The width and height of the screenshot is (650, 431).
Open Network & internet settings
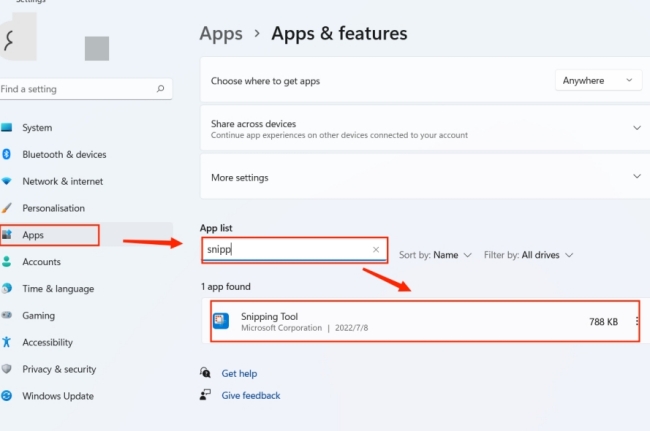(x=63, y=181)
